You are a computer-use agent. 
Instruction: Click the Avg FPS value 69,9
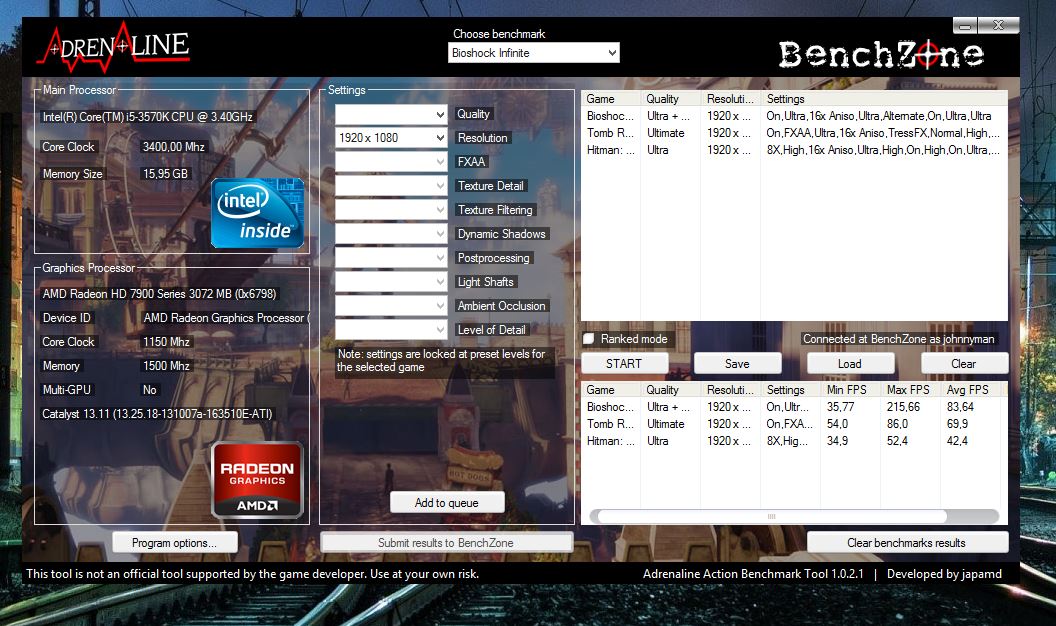[957, 423]
